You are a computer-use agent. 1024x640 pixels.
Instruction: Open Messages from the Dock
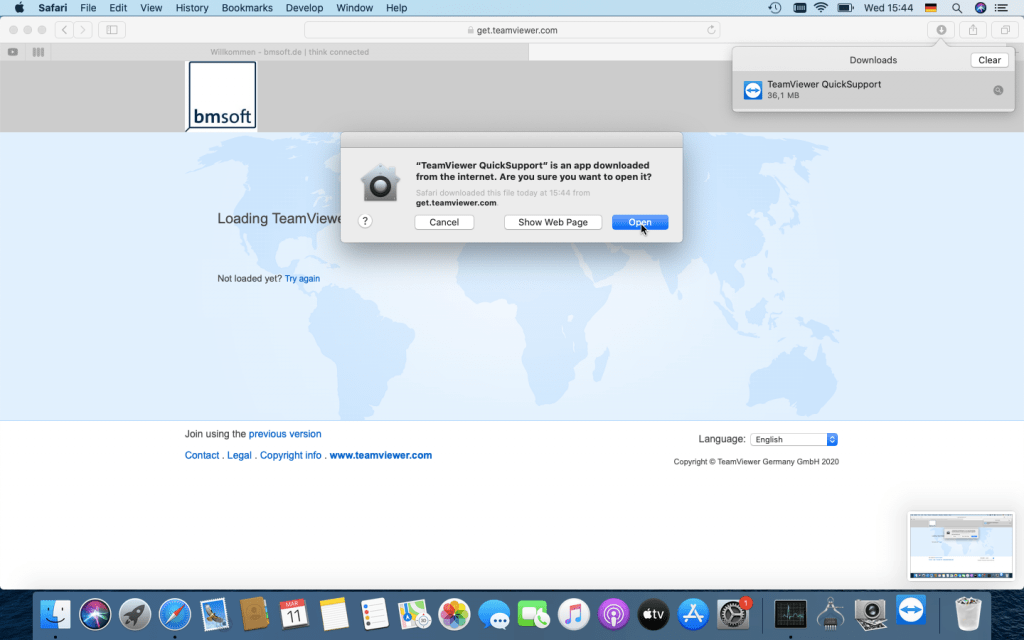494,615
